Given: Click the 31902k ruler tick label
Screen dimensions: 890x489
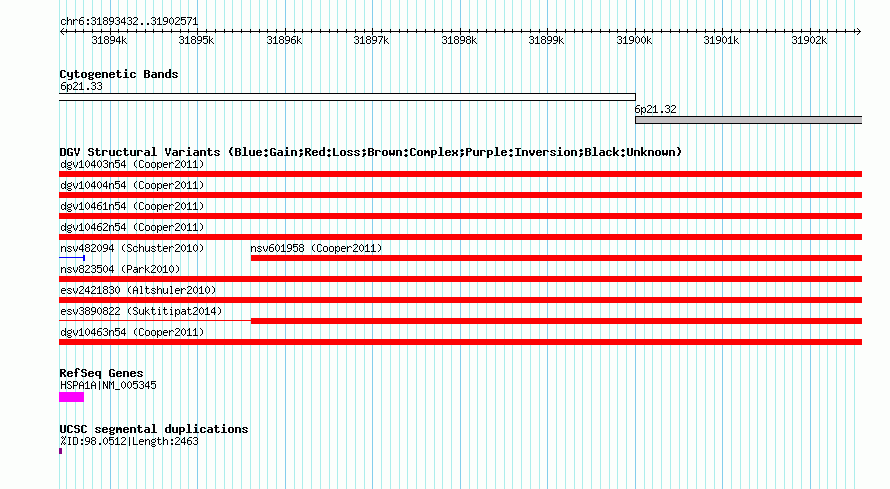Looking at the screenshot, I should (x=809, y=41).
